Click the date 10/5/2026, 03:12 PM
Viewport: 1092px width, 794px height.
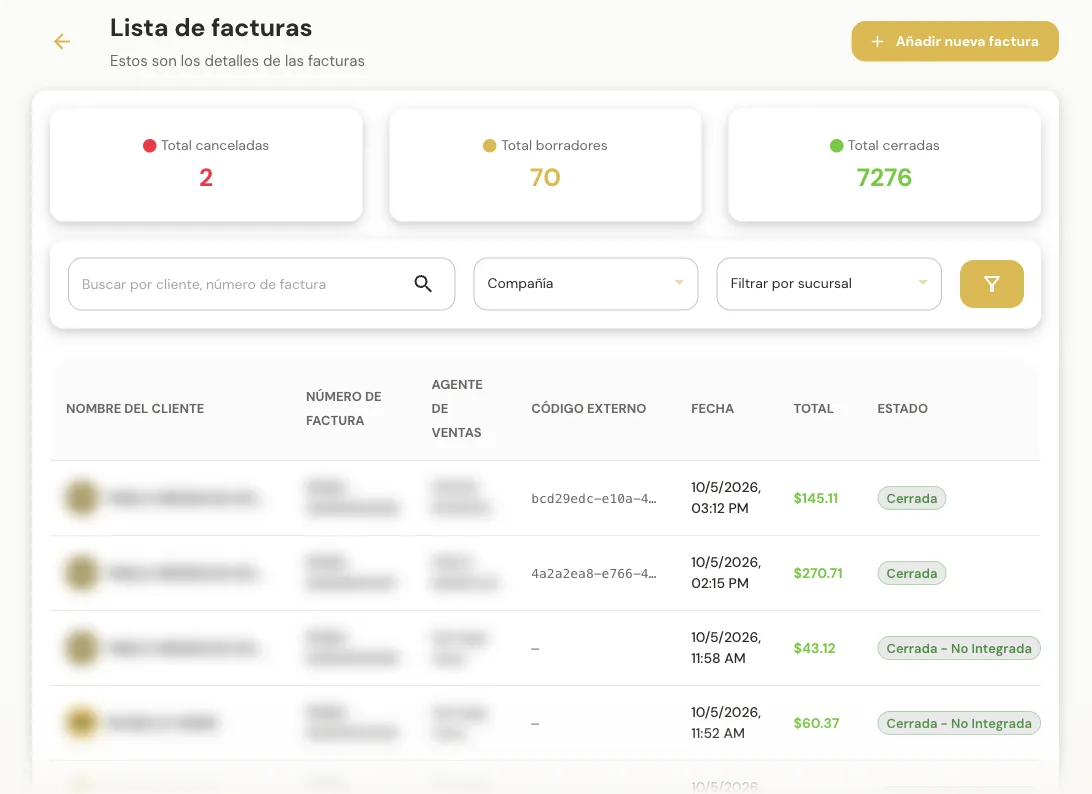coord(726,498)
